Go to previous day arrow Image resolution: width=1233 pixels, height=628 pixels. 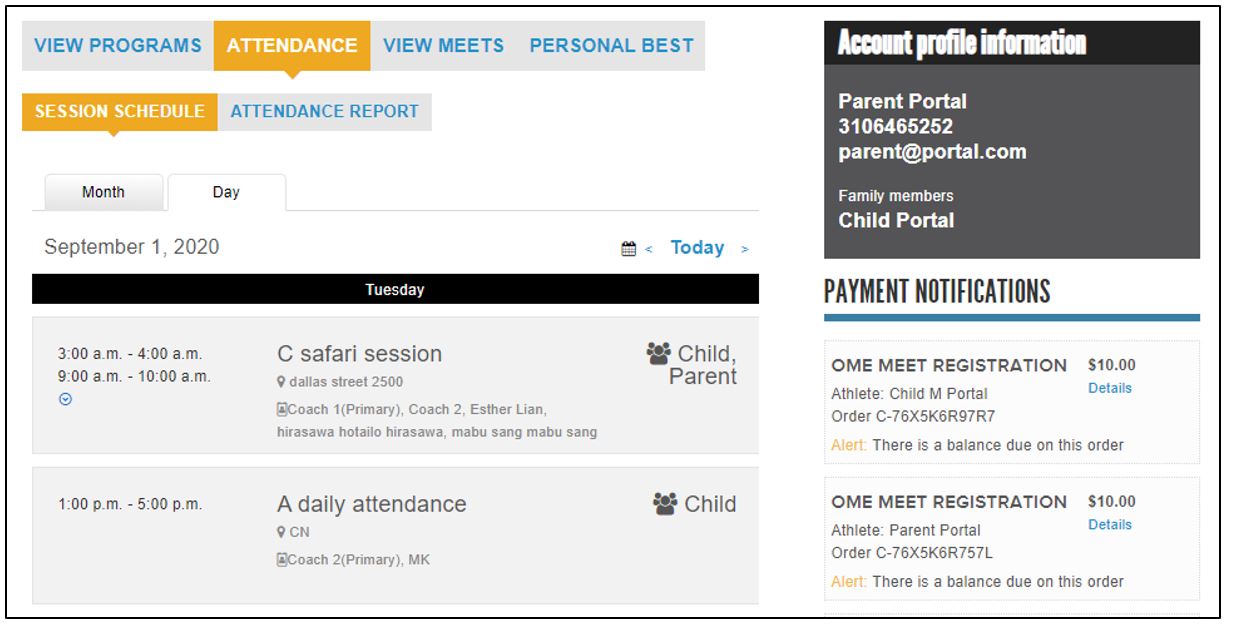click(648, 249)
